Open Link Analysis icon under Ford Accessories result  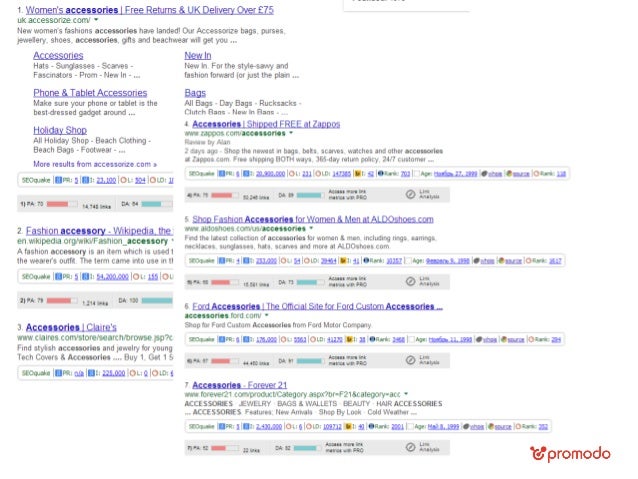pyautogui.click(x=410, y=360)
